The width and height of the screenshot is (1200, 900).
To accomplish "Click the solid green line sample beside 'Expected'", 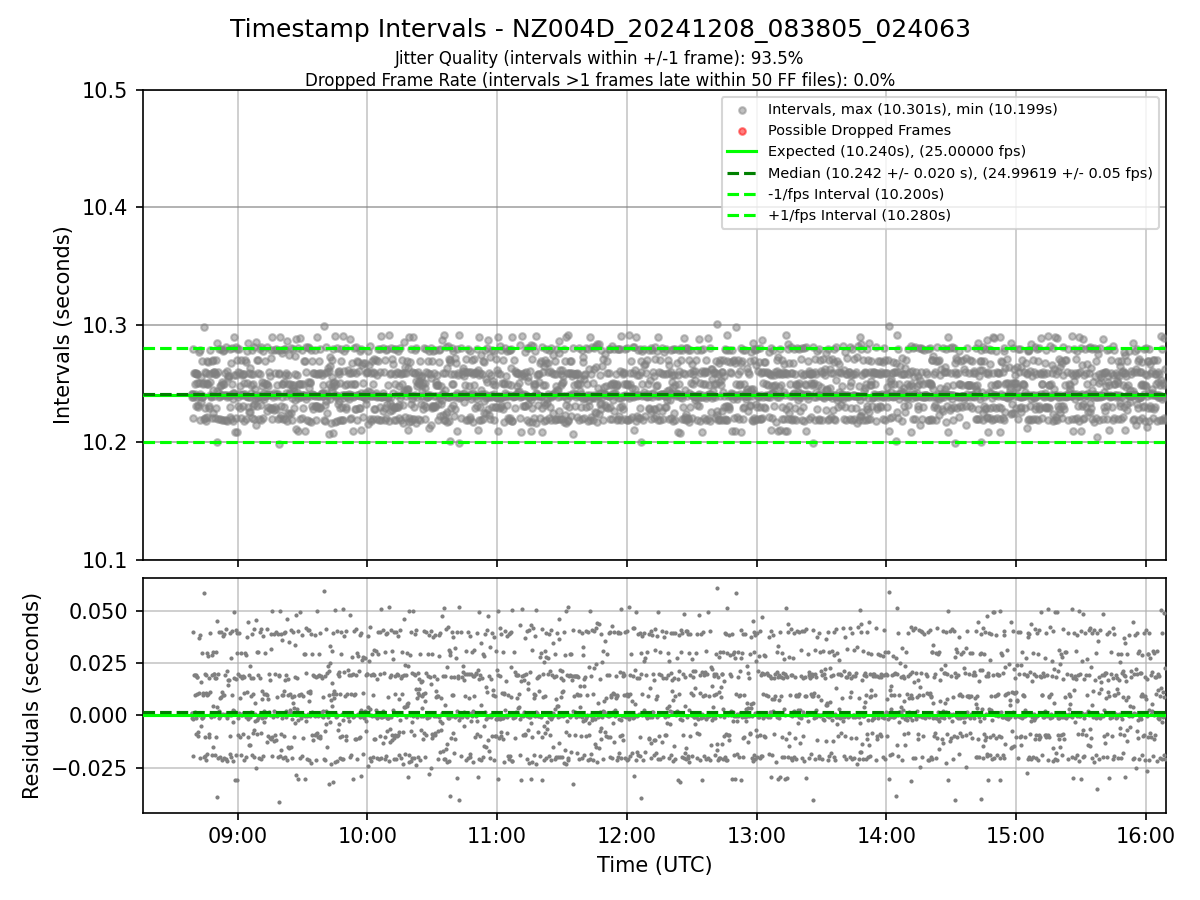I will click(741, 152).
